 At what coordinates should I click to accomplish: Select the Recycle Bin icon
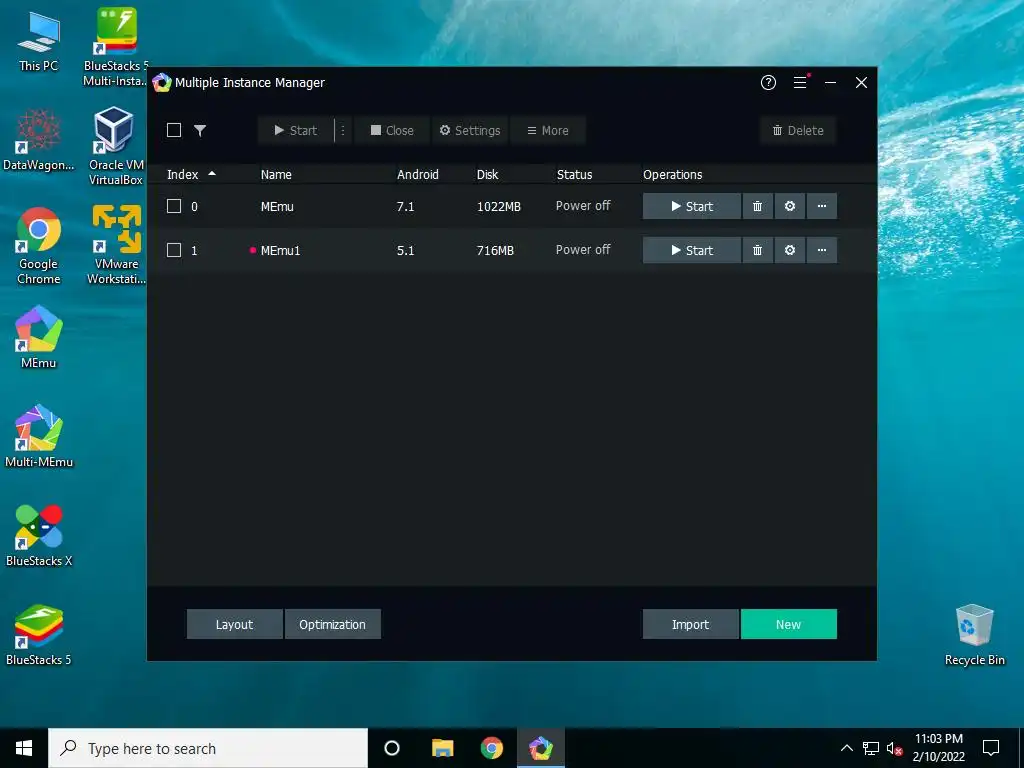pos(974,635)
